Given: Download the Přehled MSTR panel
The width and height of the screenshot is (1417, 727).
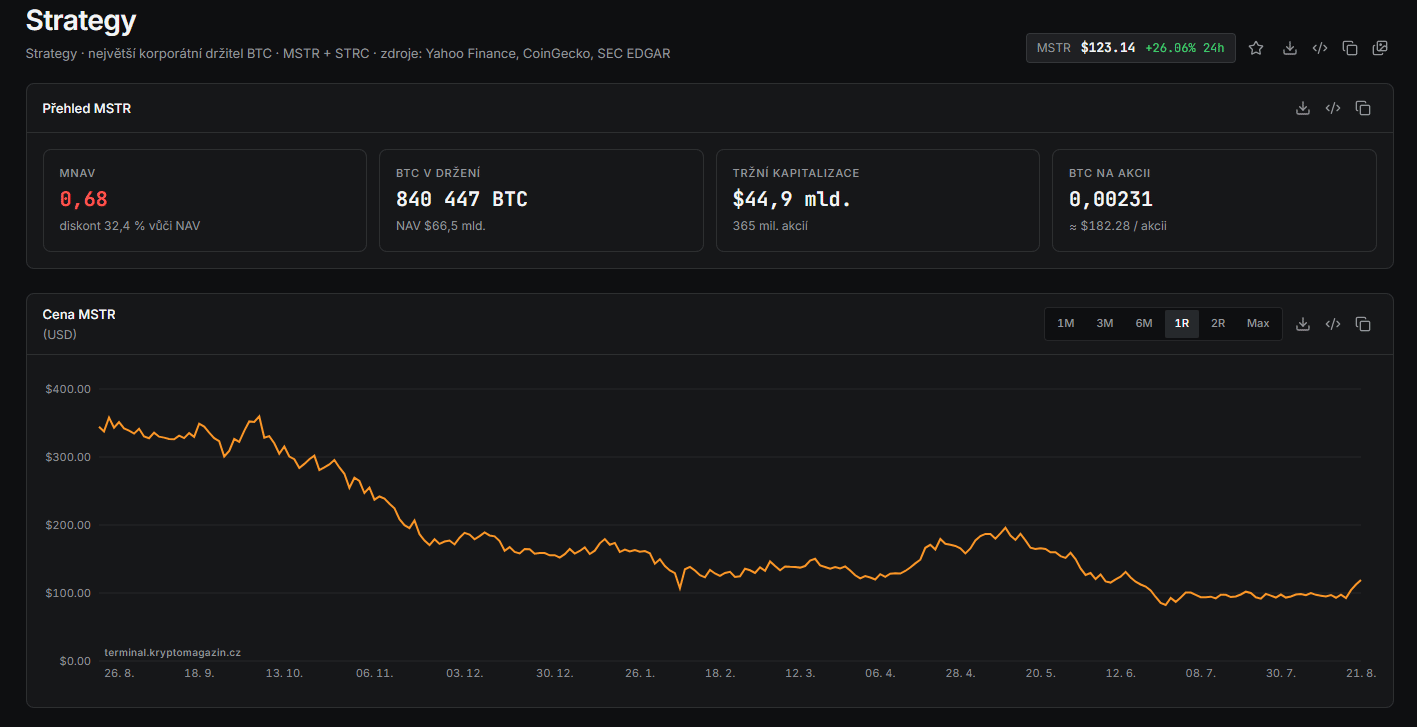Looking at the screenshot, I should pyautogui.click(x=1303, y=108).
